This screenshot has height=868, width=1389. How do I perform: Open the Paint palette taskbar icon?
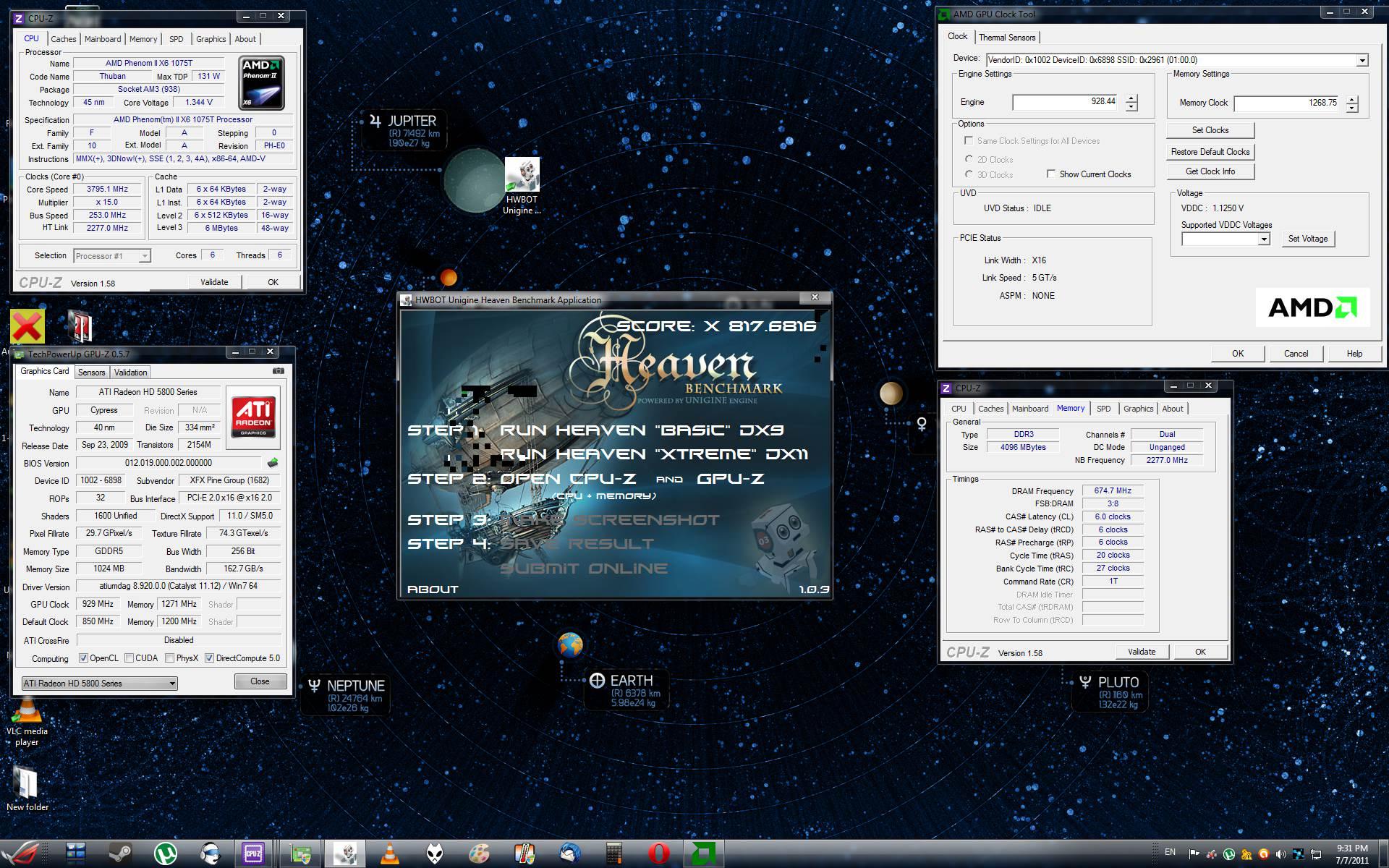click(480, 854)
